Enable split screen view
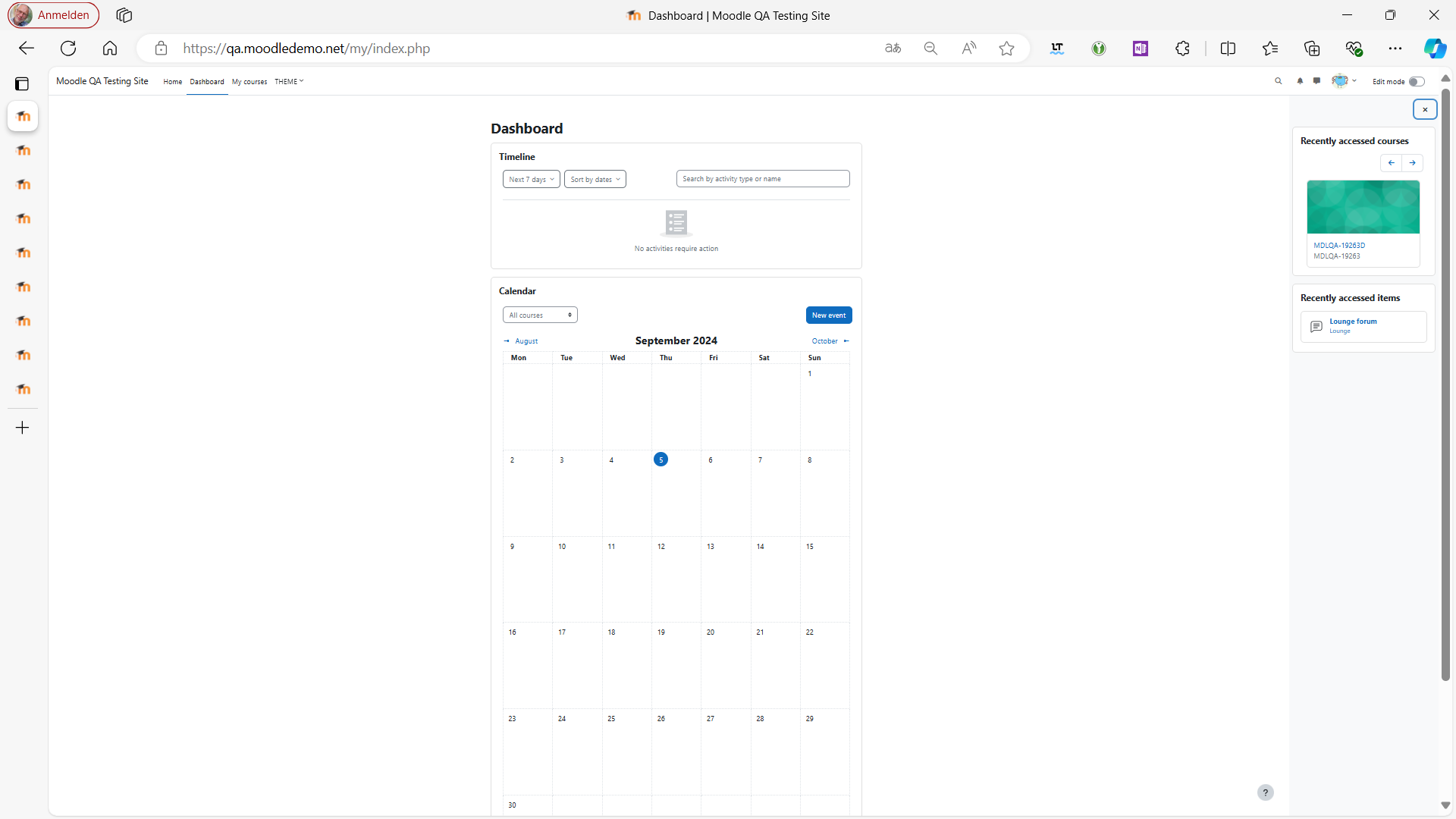Viewport: 1456px width, 819px height. click(1228, 49)
